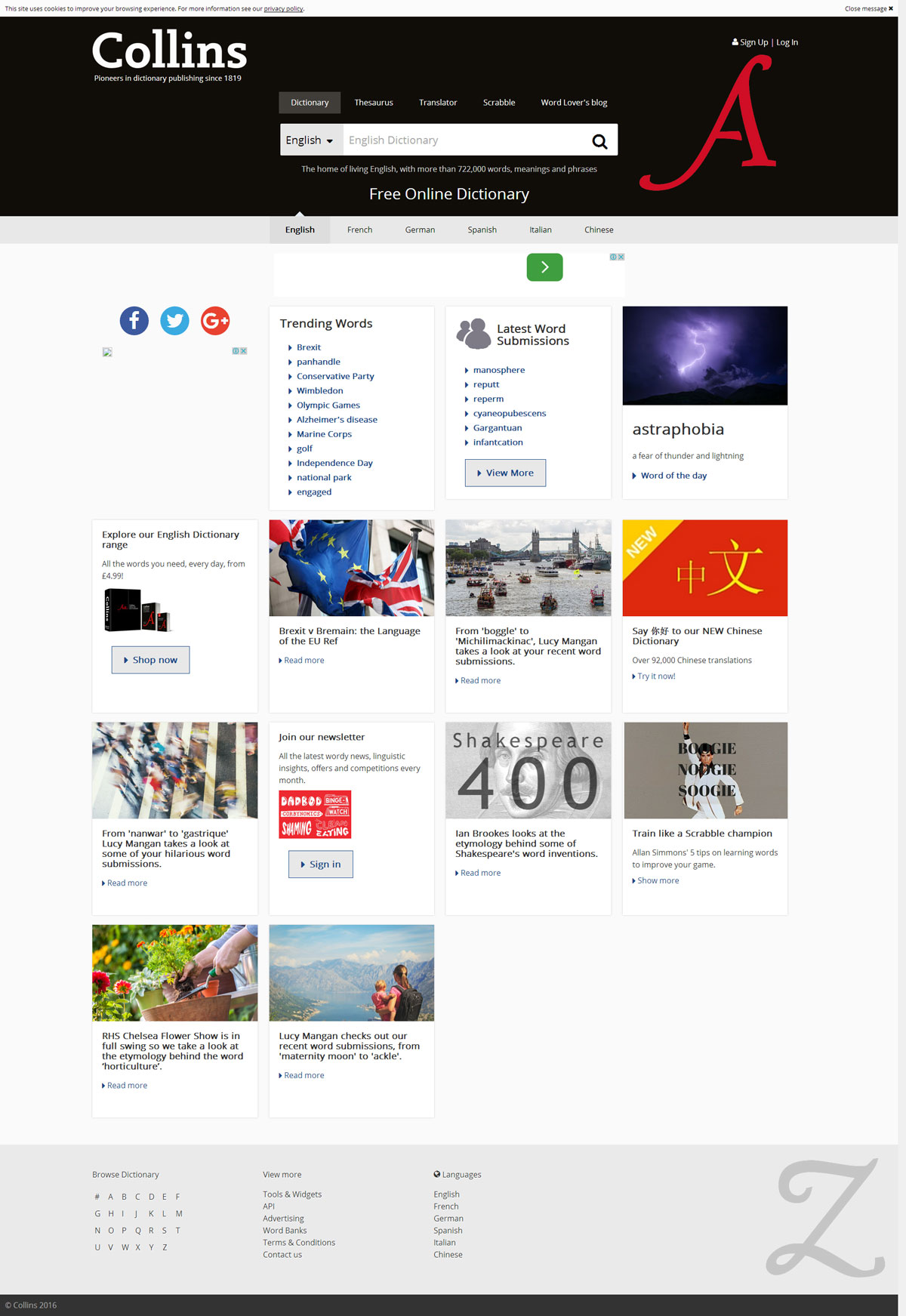Click the Facebook share icon
Viewport: 906px width, 1316px height.
[x=134, y=321]
